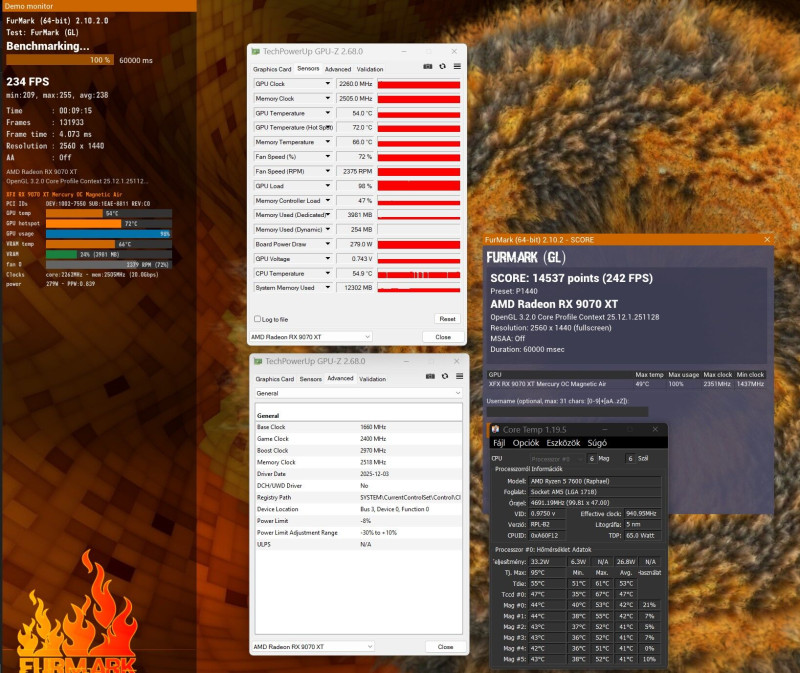The width and height of the screenshot is (800, 673).
Task: Open Validation tab in bottom GPU-Z window
Action: click(x=372, y=379)
